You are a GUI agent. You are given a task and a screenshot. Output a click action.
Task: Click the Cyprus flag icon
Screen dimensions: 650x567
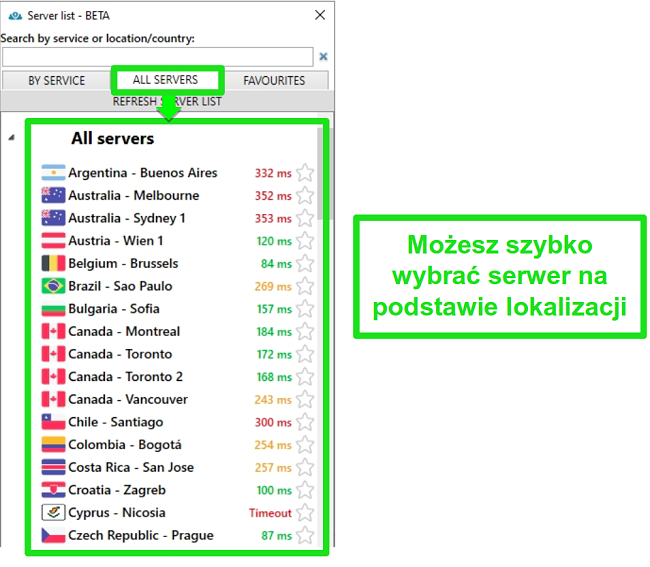[53, 513]
